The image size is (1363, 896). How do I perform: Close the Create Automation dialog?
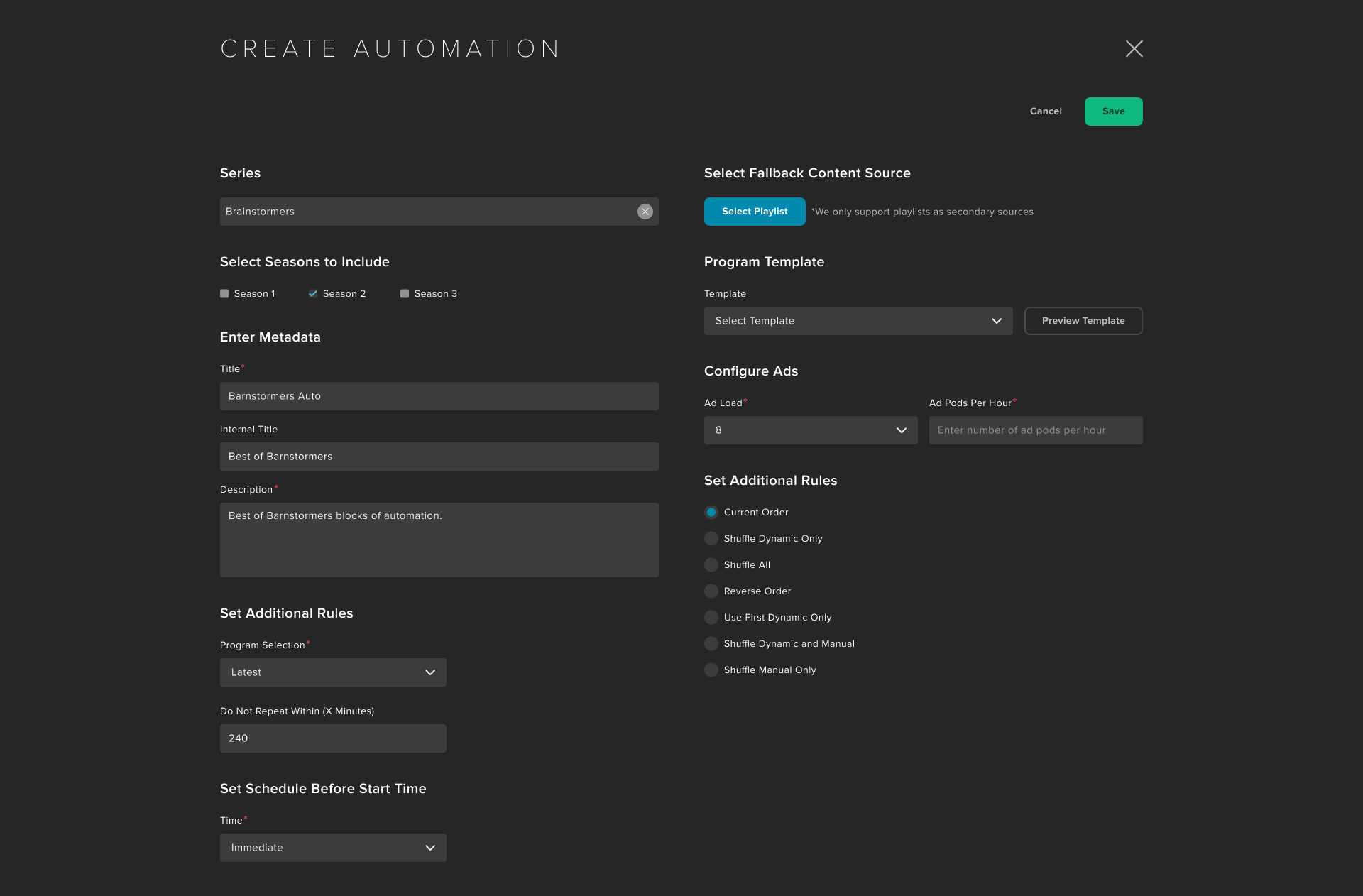click(1134, 48)
